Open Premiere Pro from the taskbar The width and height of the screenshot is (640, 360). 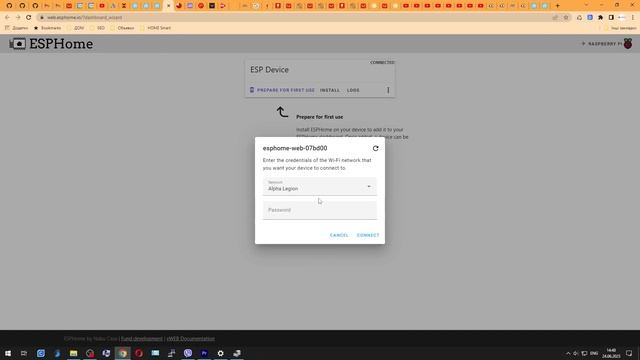(204, 353)
